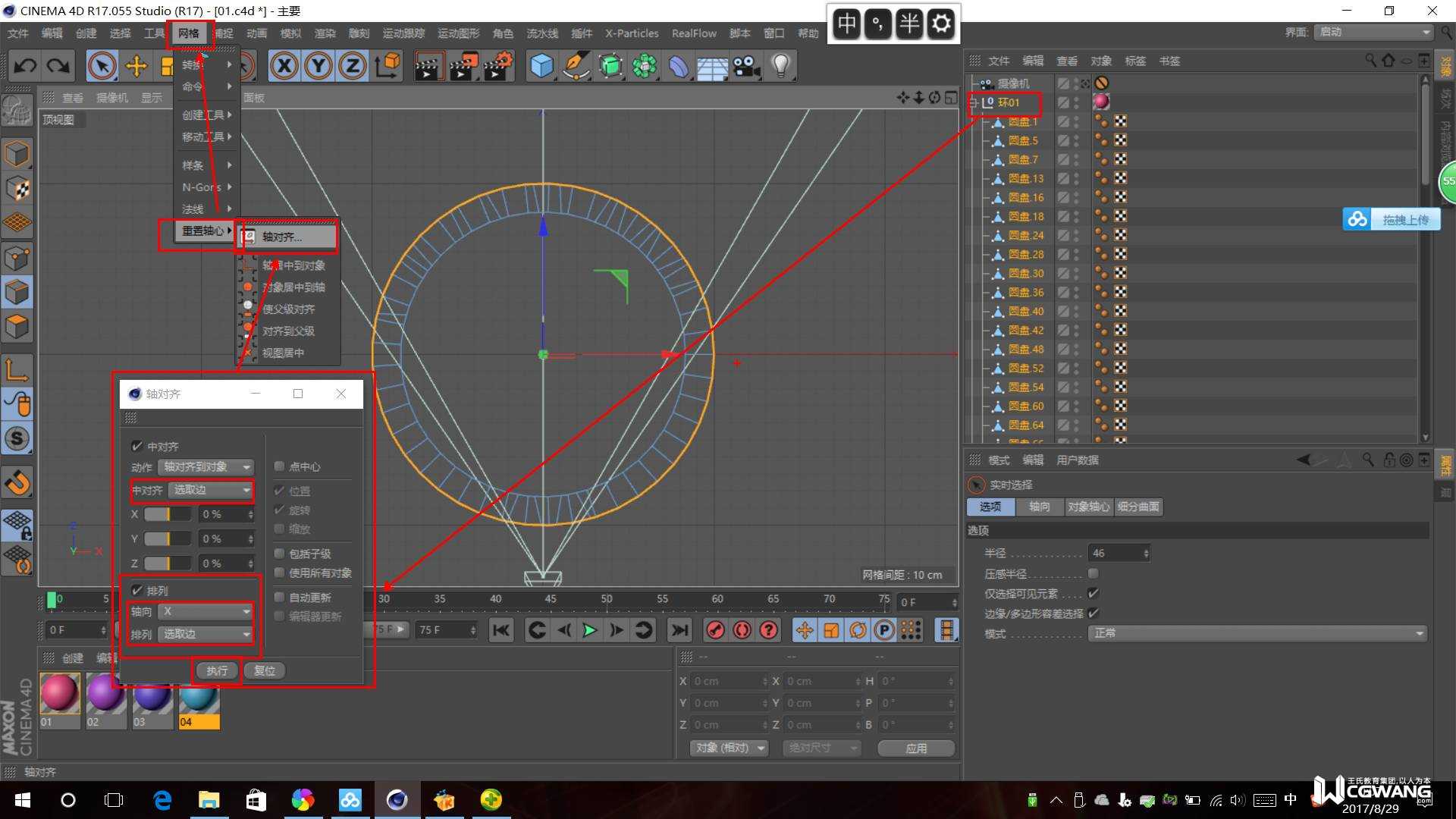Open Edge browser from taskbar
The width and height of the screenshot is (1456, 819).
[162, 800]
